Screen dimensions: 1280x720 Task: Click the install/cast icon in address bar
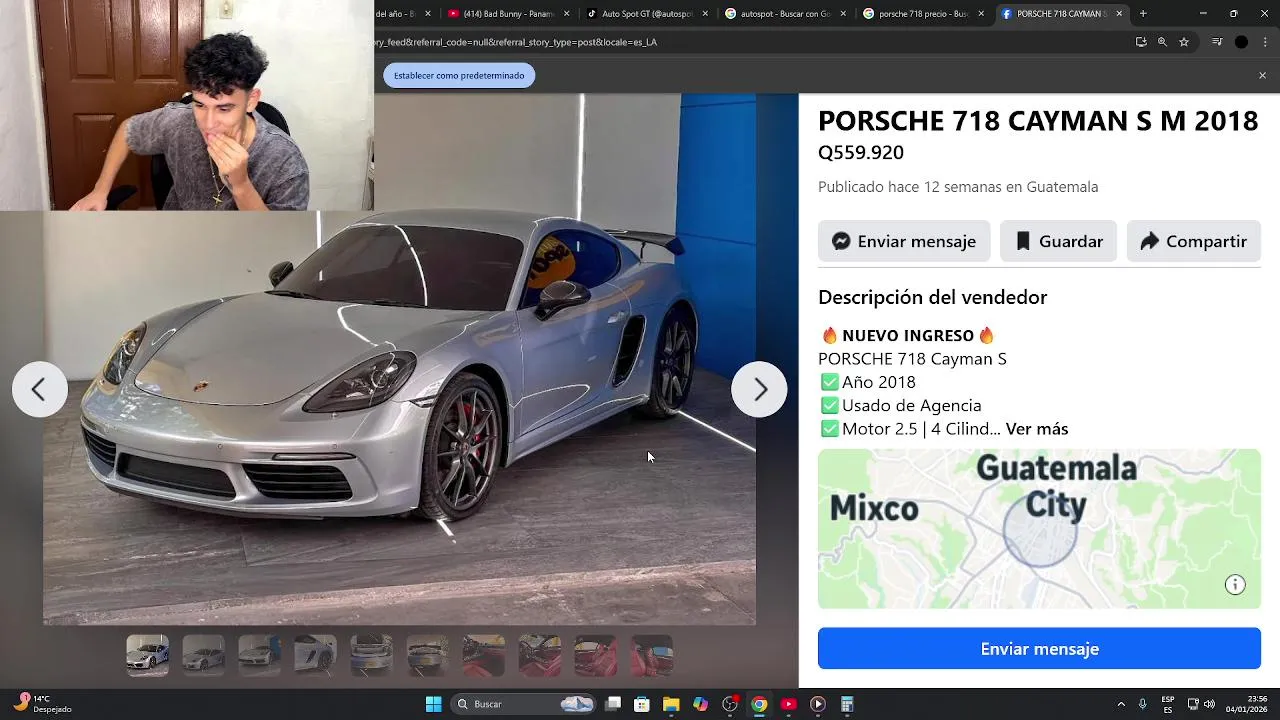(1141, 42)
